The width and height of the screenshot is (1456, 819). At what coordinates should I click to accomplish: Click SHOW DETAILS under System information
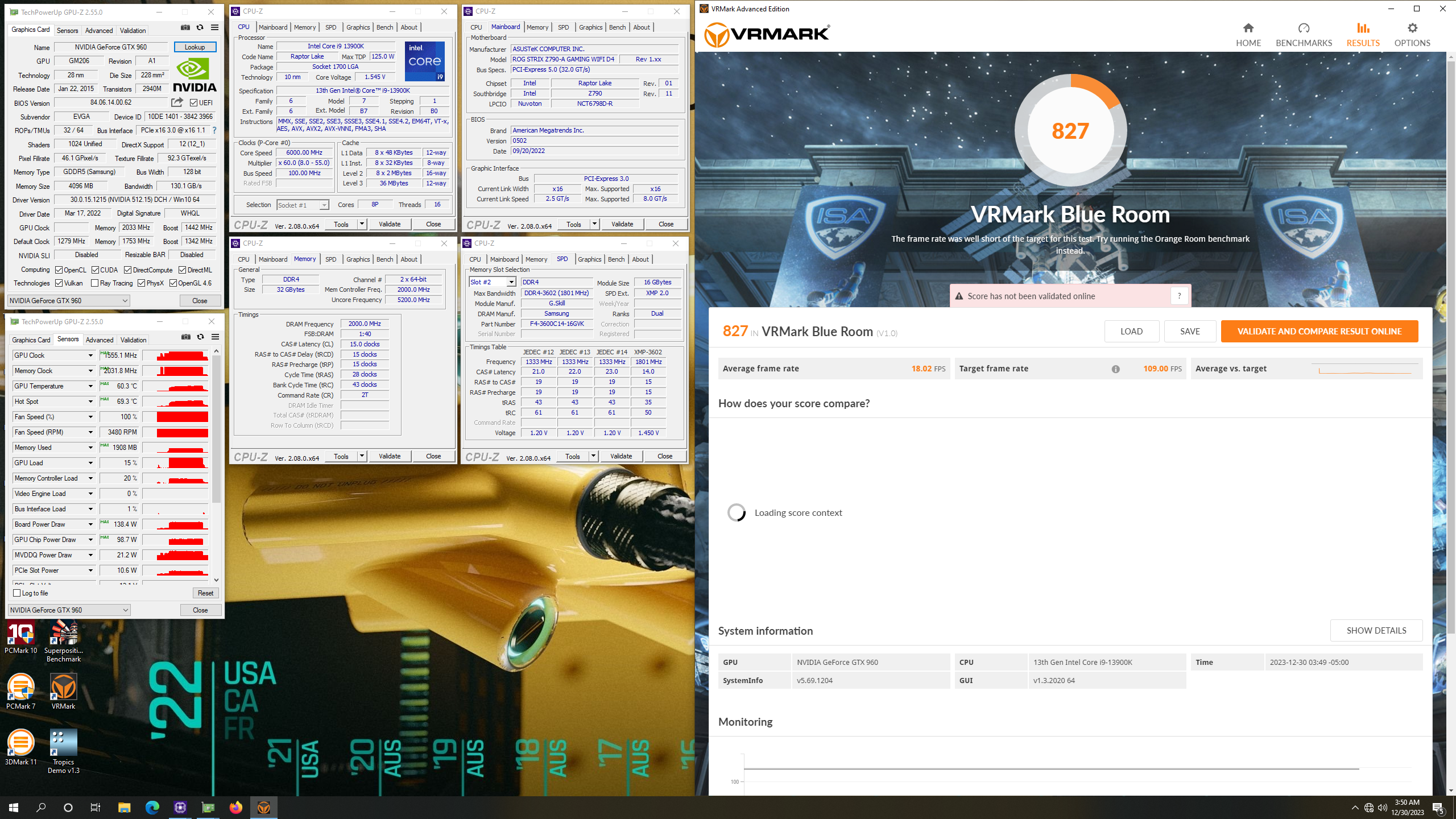[1376, 630]
